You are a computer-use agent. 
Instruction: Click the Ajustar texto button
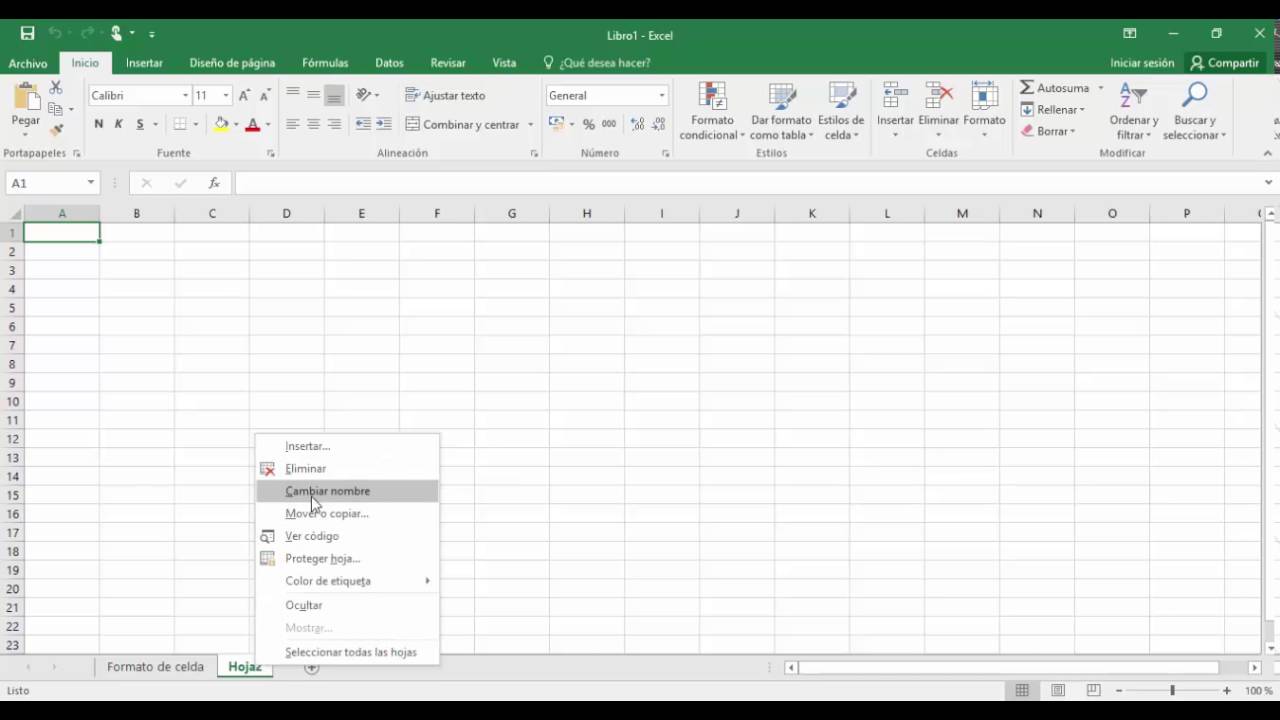(445, 95)
